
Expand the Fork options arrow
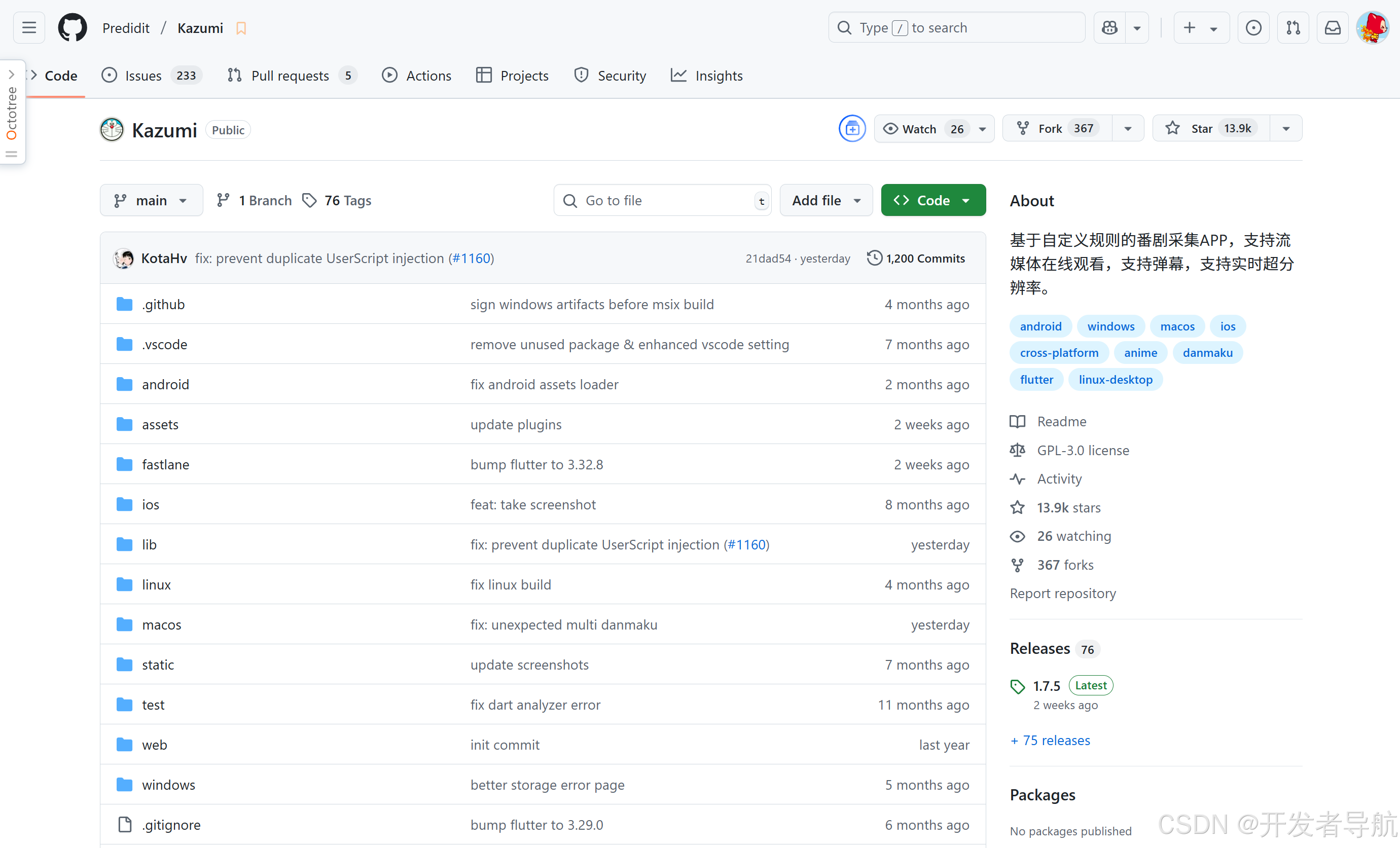point(1128,129)
